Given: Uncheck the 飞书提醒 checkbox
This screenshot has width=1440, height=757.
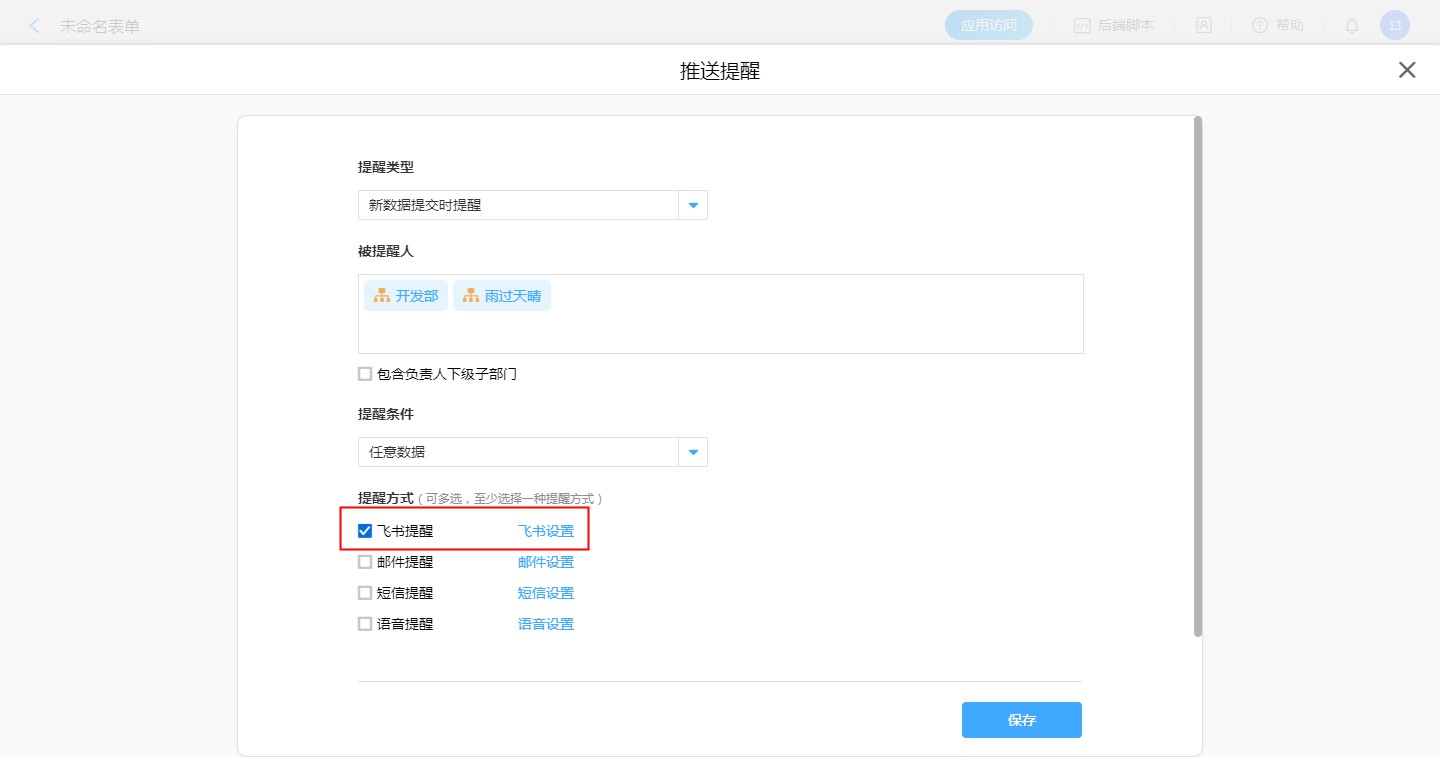Looking at the screenshot, I should (365, 531).
